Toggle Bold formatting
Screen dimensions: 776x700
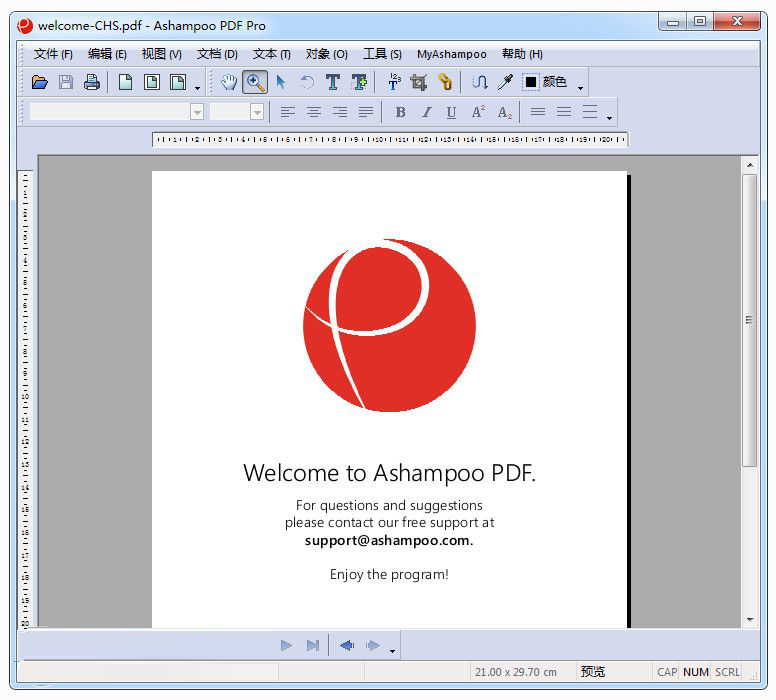tap(400, 112)
